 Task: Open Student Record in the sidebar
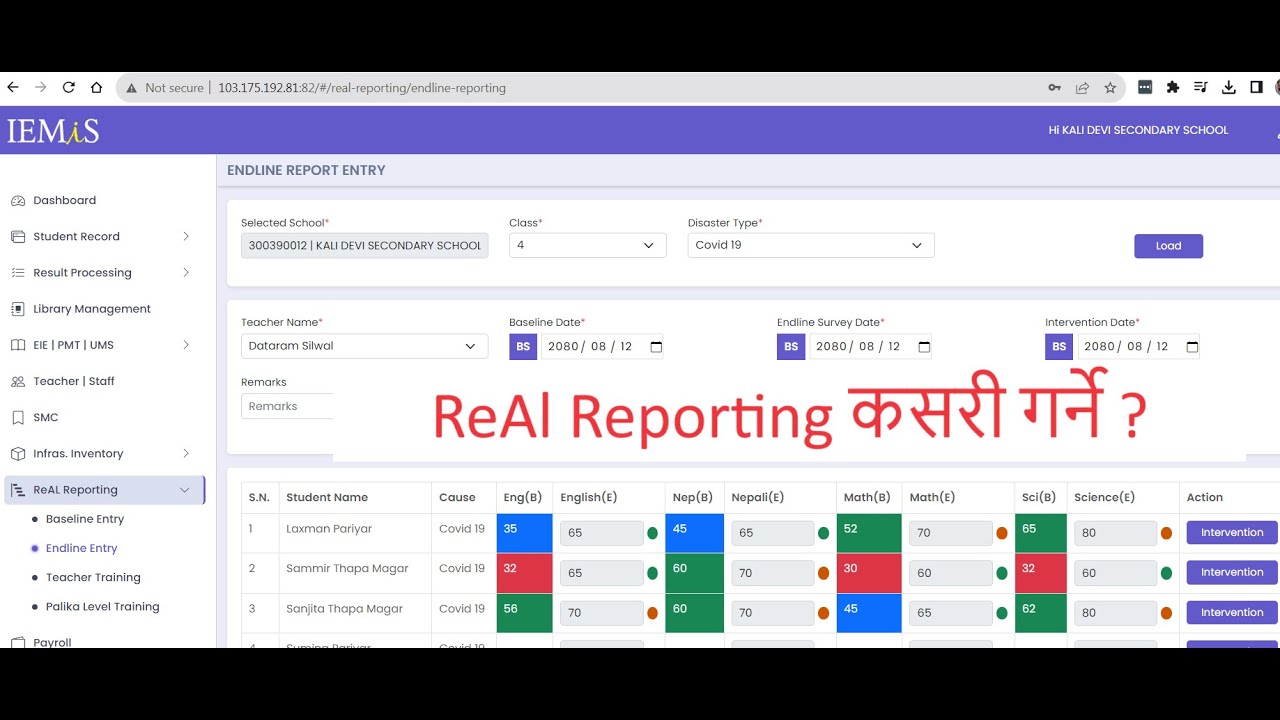click(x=76, y=237)
